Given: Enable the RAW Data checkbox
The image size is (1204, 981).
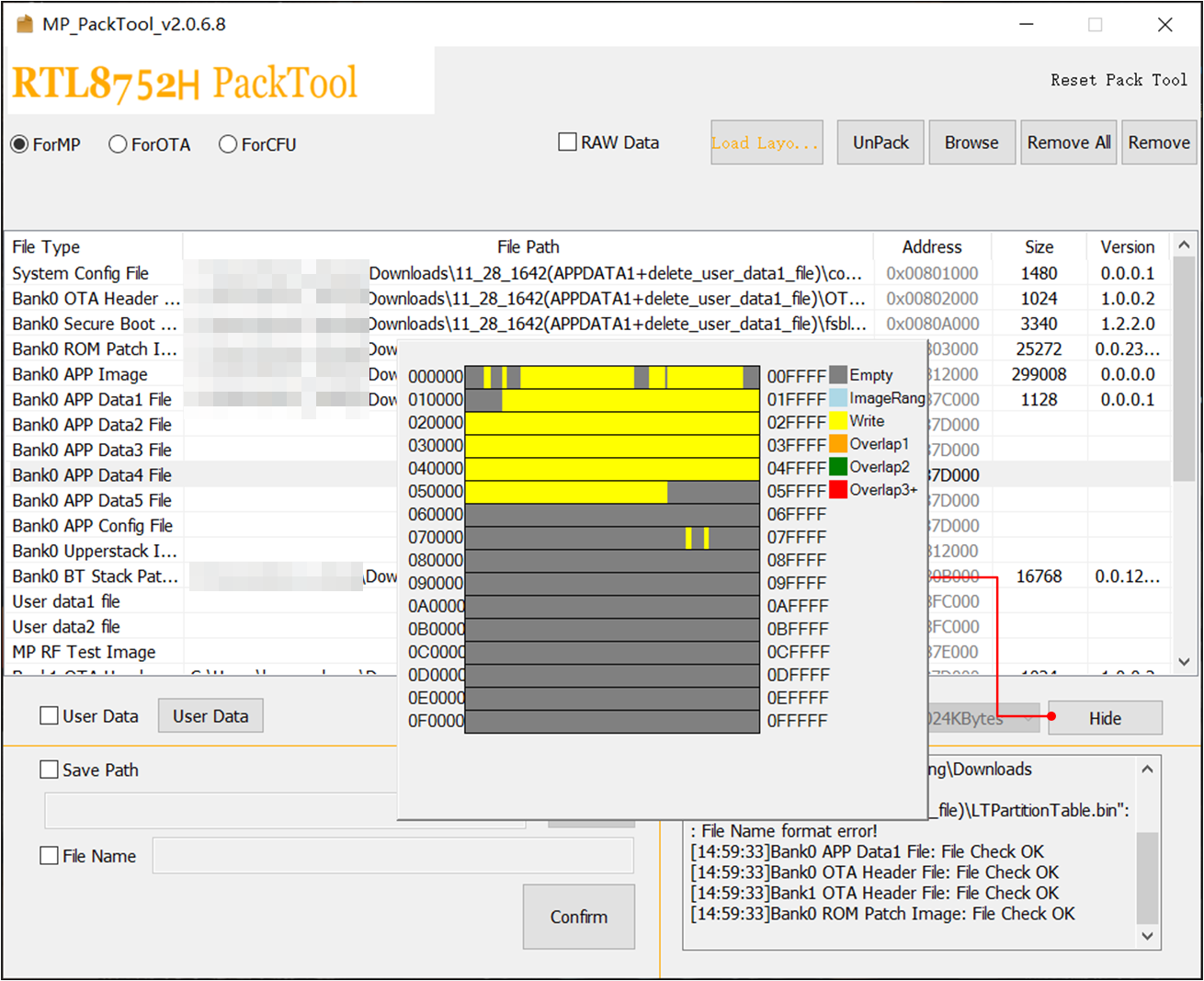Looking at the screenshot, I should 568,143.
